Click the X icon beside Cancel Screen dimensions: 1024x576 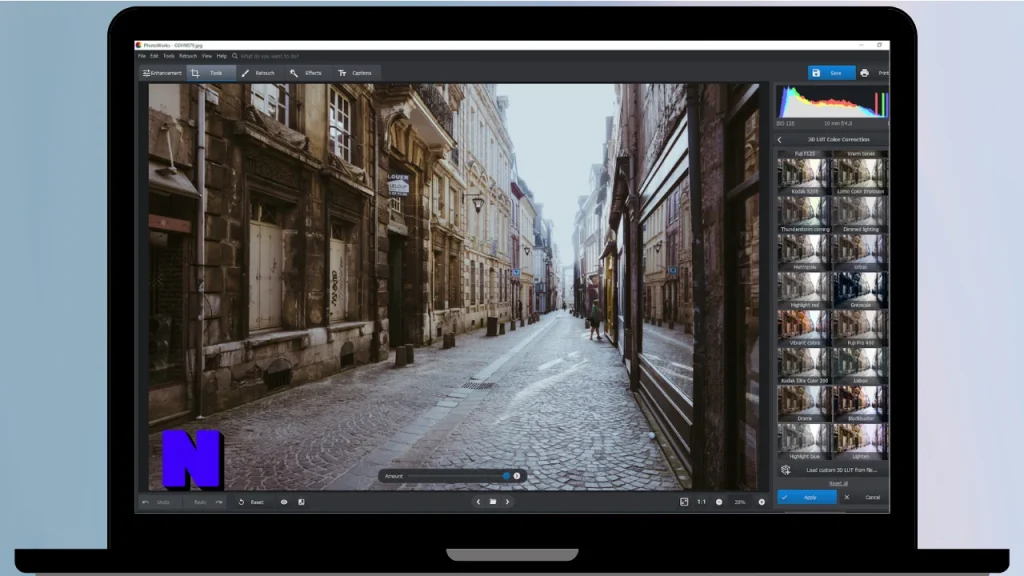point(847,498)
